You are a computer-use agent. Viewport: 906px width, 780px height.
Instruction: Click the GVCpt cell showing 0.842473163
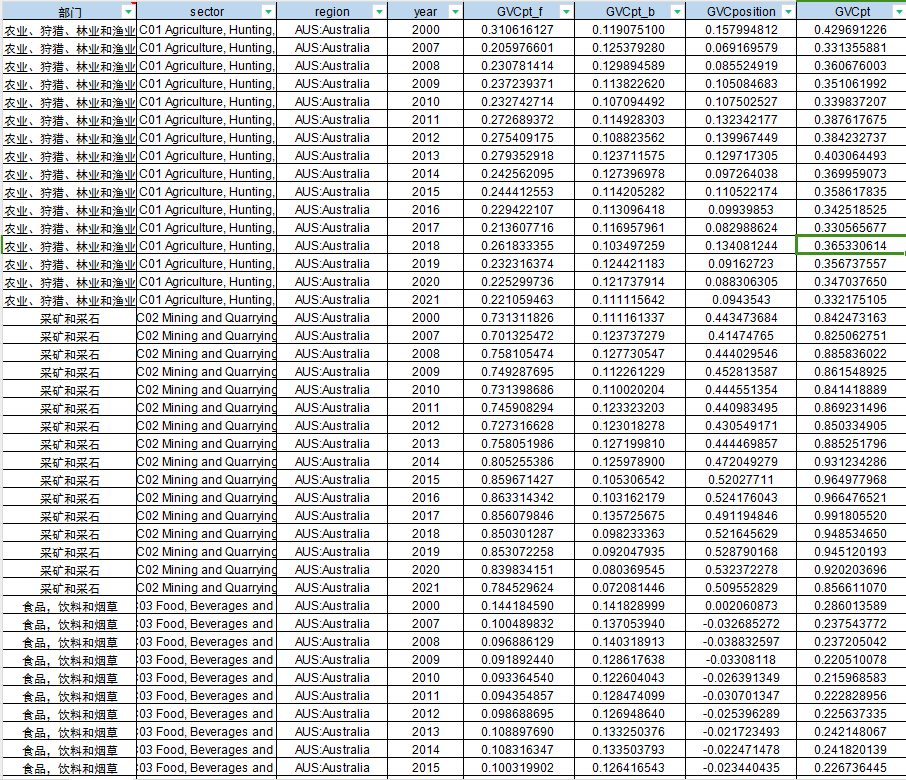click(x=850, y=318)
